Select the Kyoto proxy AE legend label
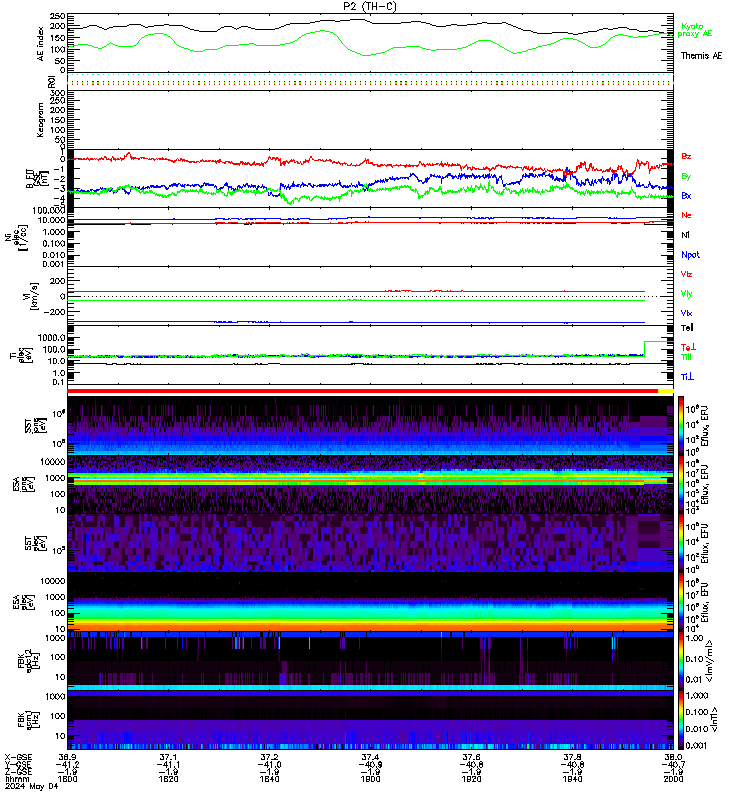 694,30
